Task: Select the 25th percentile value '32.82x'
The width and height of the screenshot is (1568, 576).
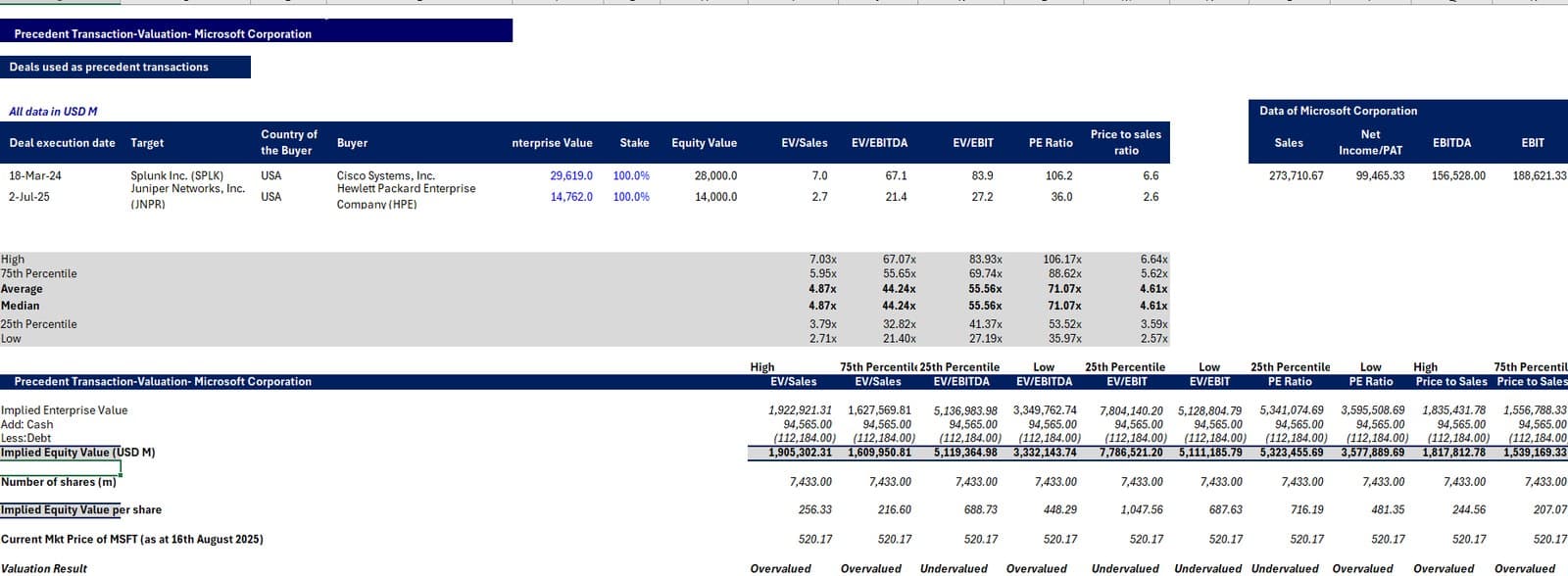Action: point(899,324)
